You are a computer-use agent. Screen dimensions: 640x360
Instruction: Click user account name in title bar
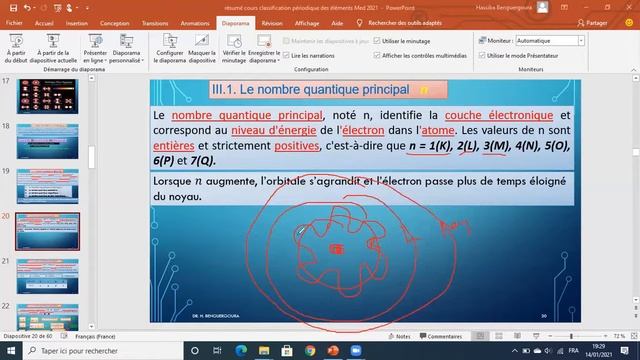504,7
